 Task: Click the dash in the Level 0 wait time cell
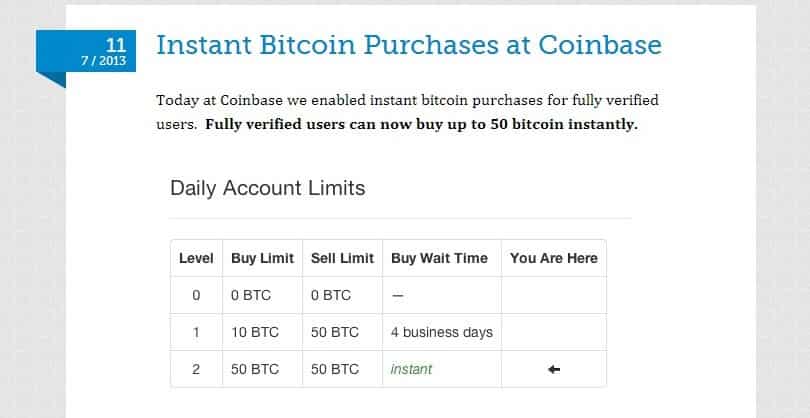pos(397,296)
